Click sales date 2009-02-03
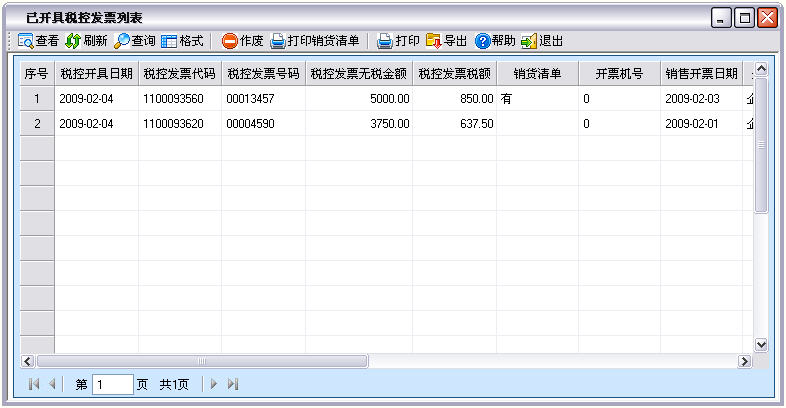The image size is (786, 408). click(x=702, y=99)
